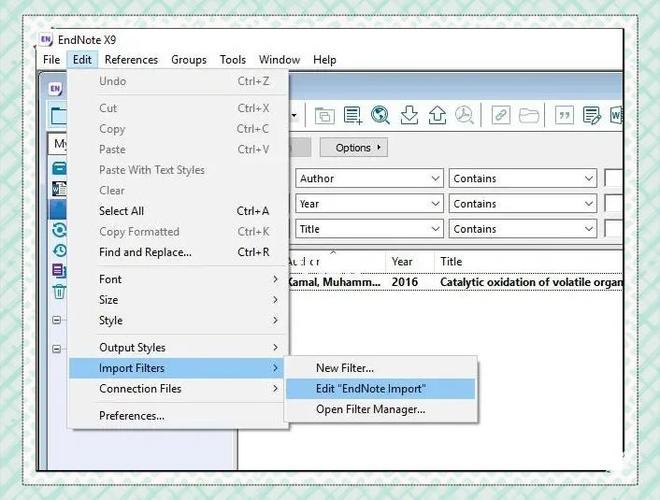Open the Options dropdown button

coord(354,148)
